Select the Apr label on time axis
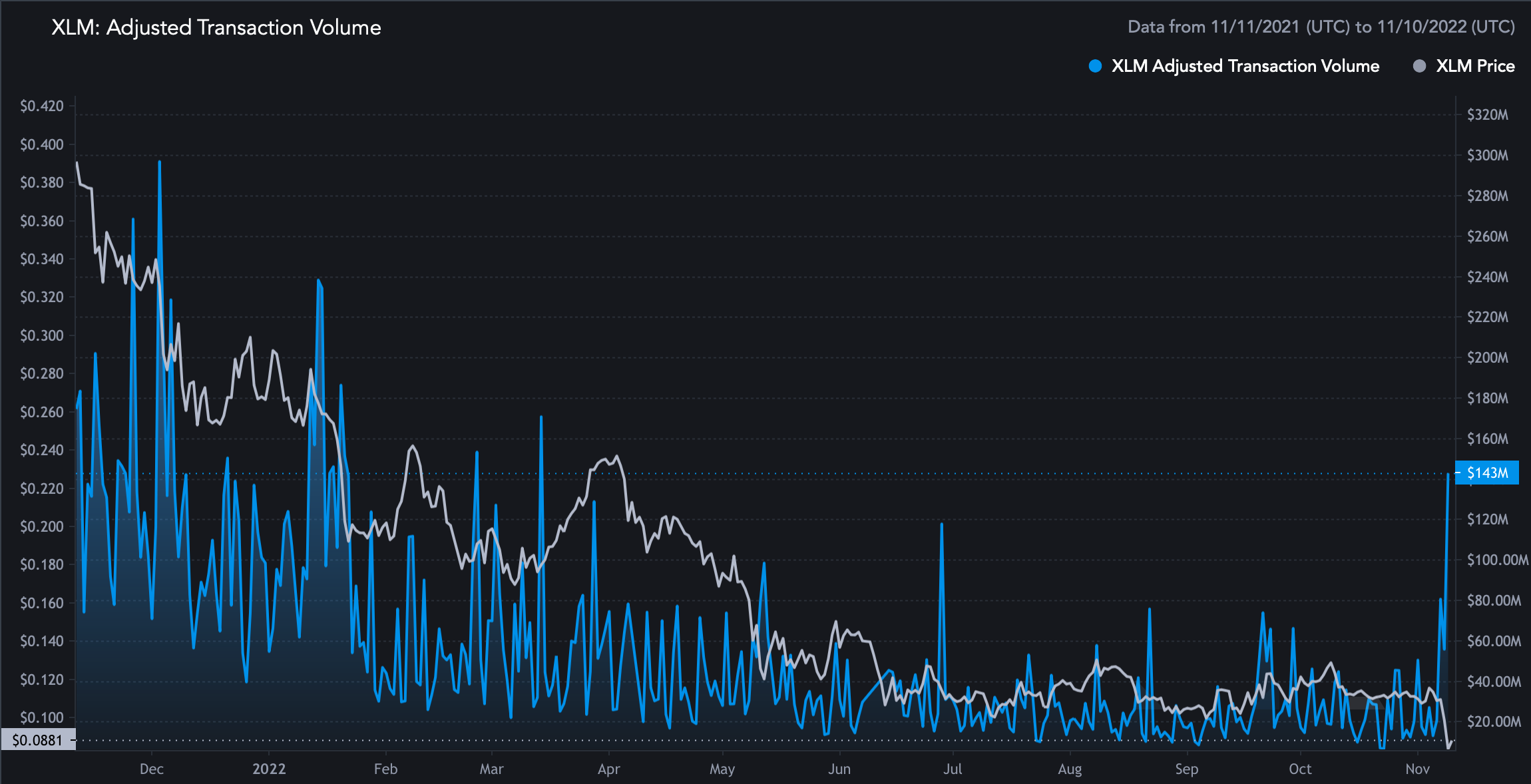1531x784 pixels. coord(608,769)
